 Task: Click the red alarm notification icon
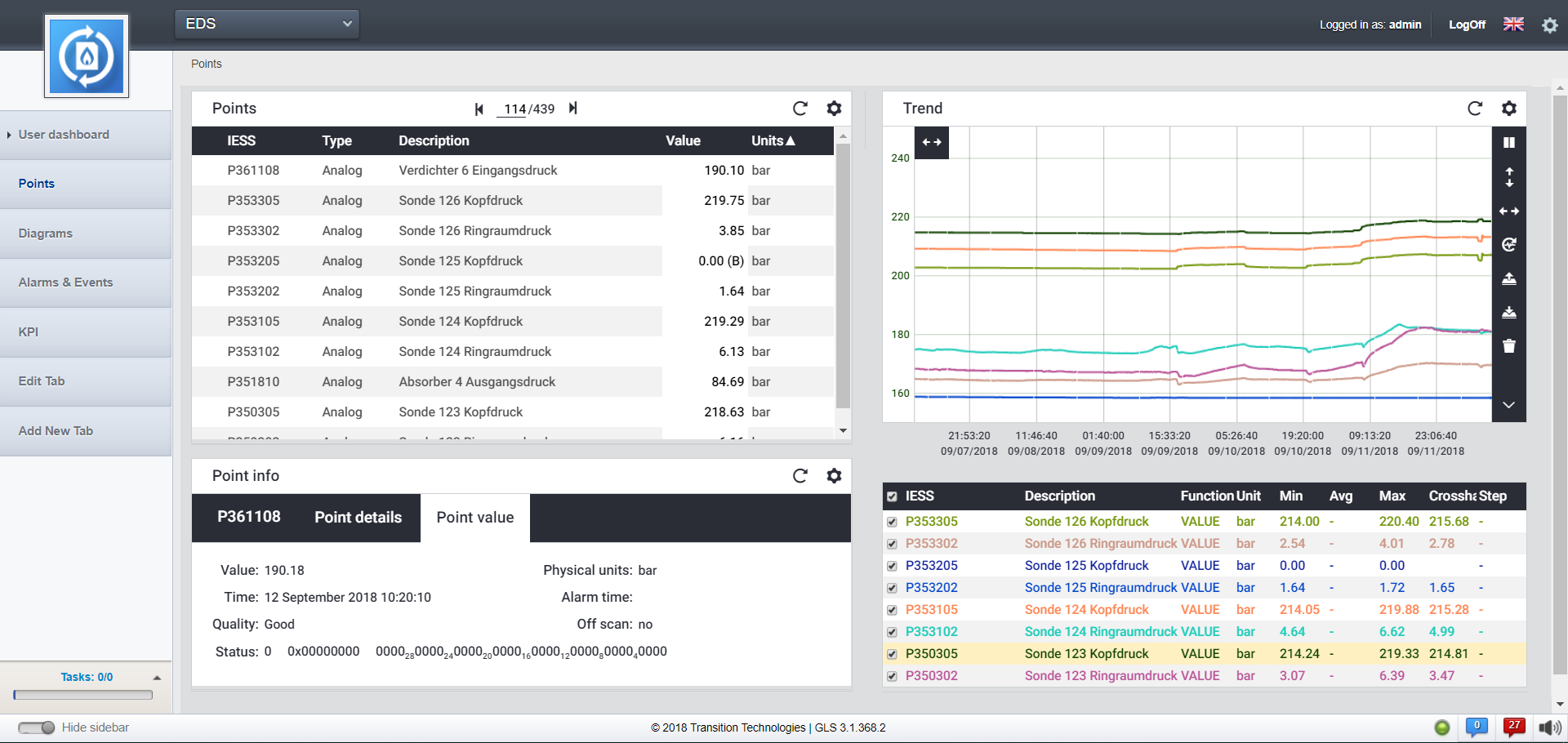(x=1513, y=727)
